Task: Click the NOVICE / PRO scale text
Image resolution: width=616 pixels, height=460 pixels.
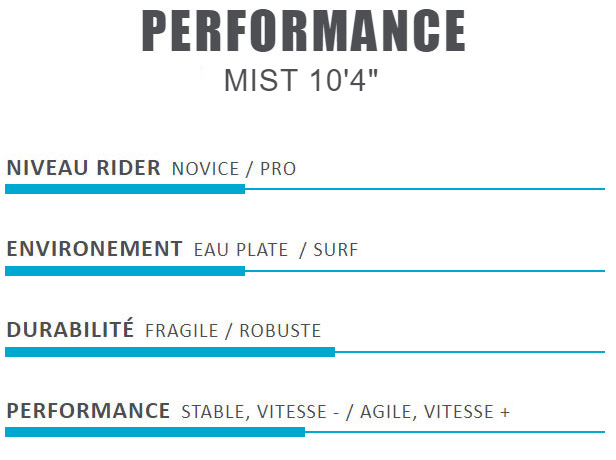Action: (234, 169)
